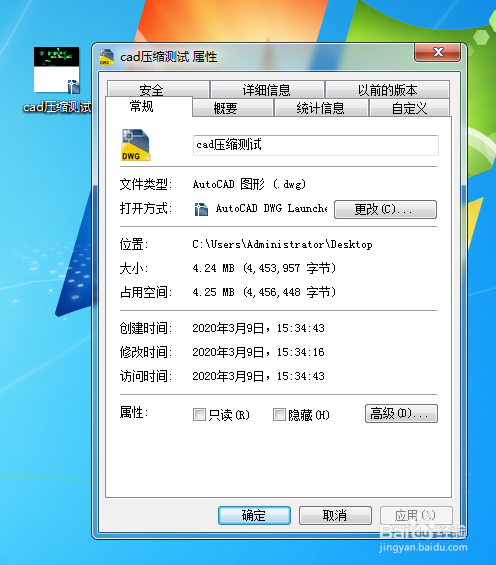
Task: Click the location path C:\Users\Administrator\Desktop
Action: (x=282, y=244)
